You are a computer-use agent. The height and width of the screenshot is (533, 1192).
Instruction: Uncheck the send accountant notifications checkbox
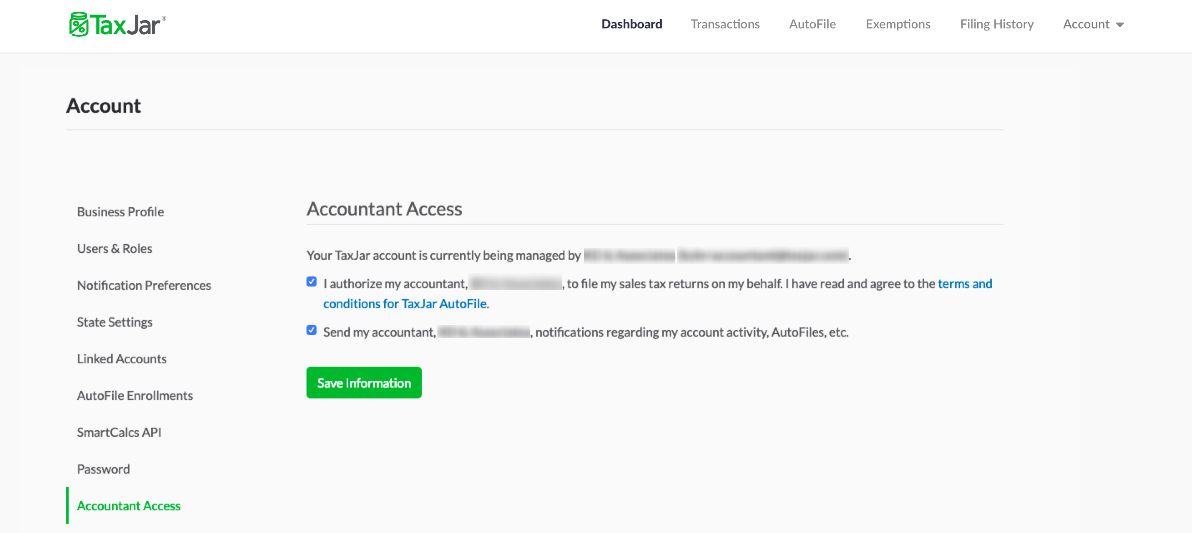[x=312, y=331]
